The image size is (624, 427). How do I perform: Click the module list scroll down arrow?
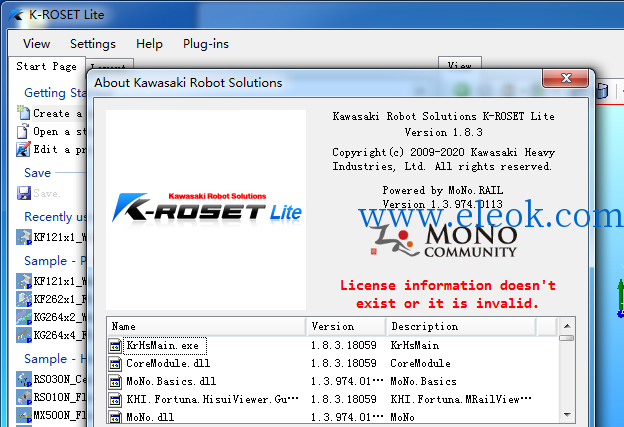click(567, 415)
